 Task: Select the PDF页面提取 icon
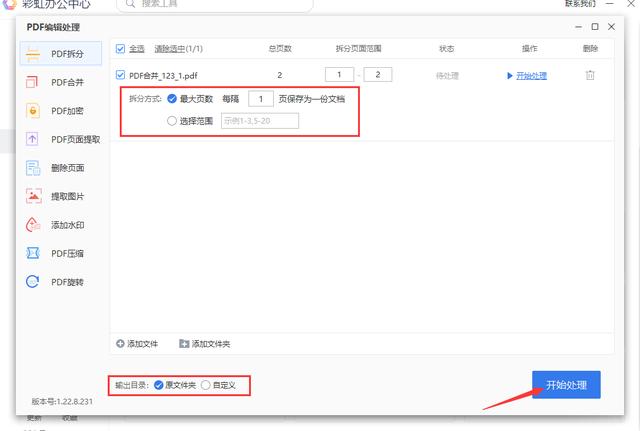(33, 139)
